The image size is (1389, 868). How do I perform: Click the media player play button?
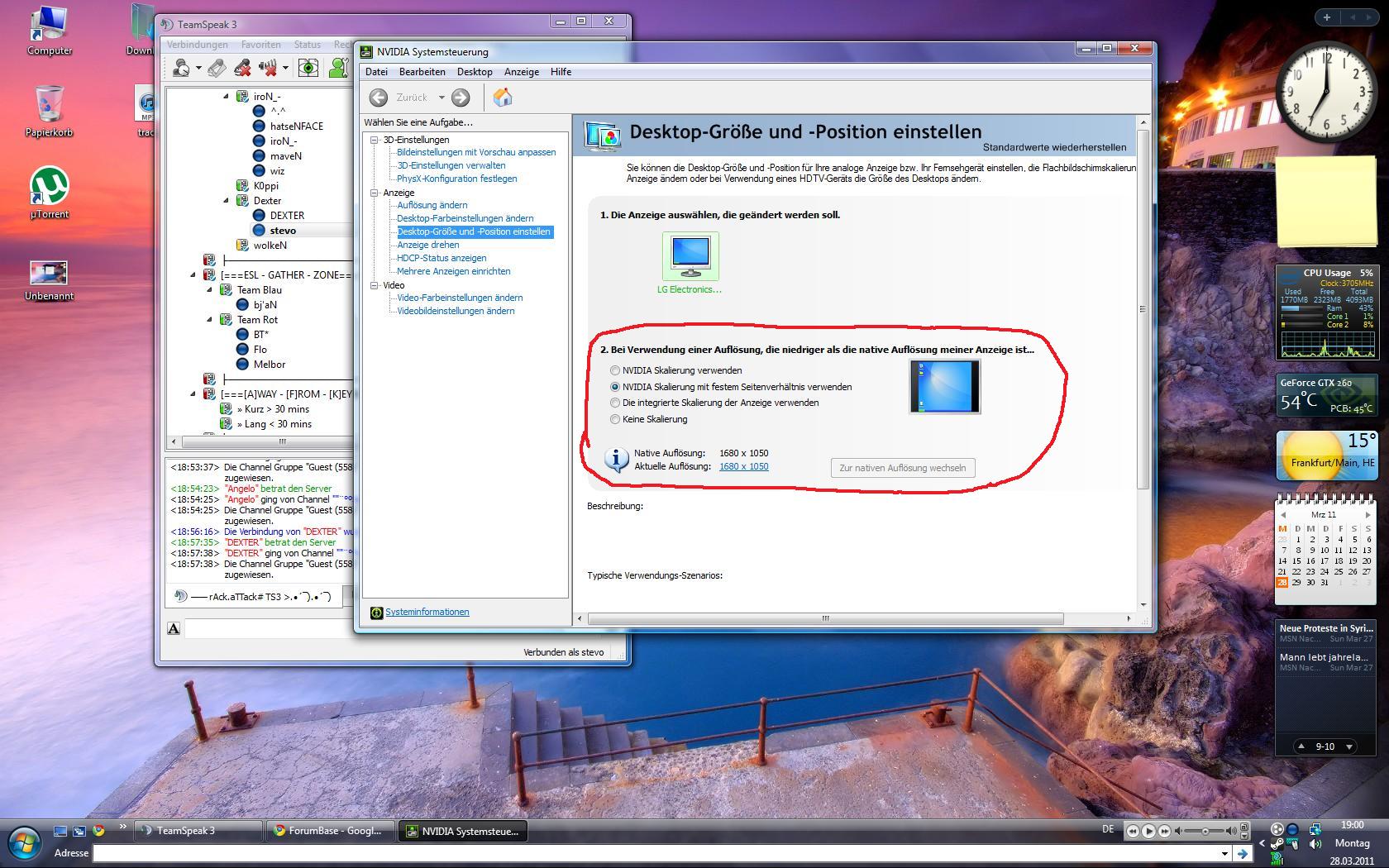click(x=1148, y=831)
